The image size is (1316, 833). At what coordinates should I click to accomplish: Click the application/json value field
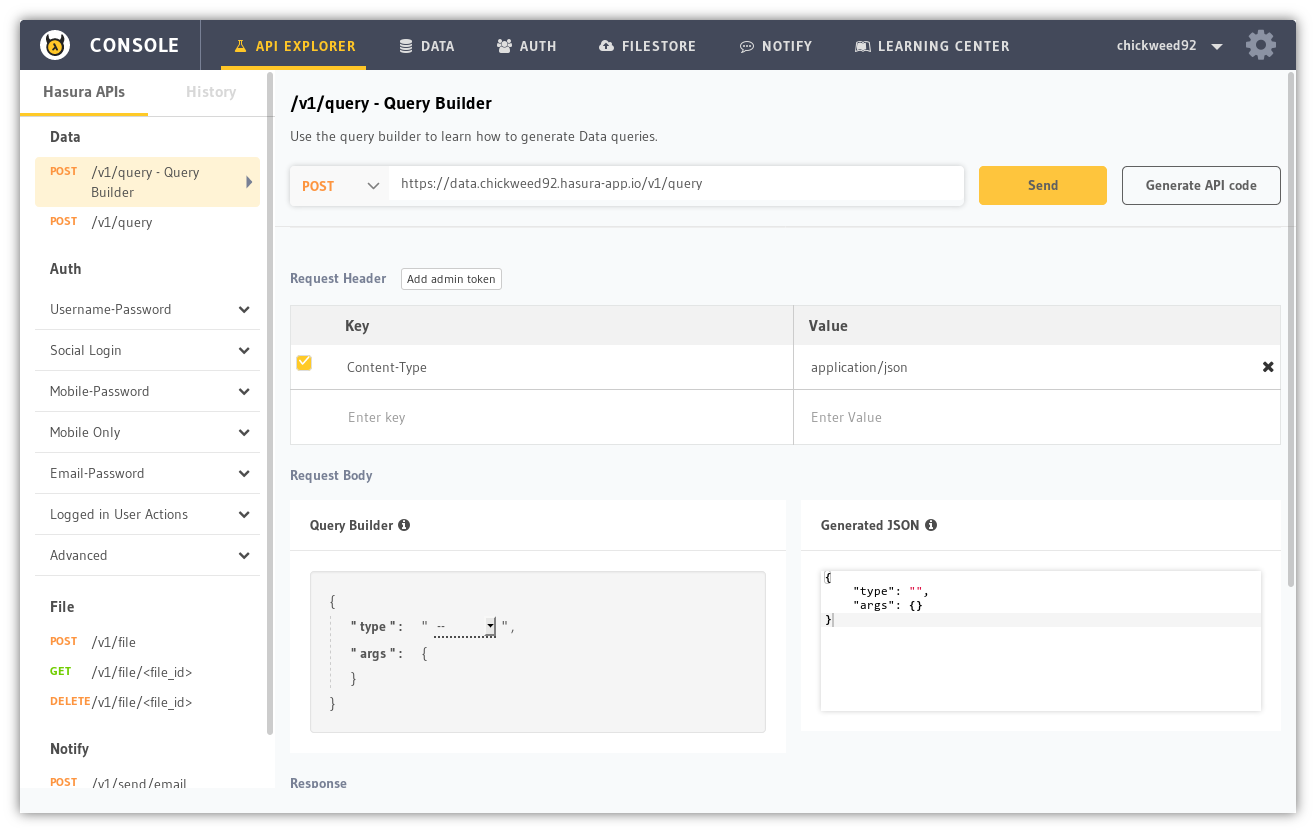pos(1028,367)
